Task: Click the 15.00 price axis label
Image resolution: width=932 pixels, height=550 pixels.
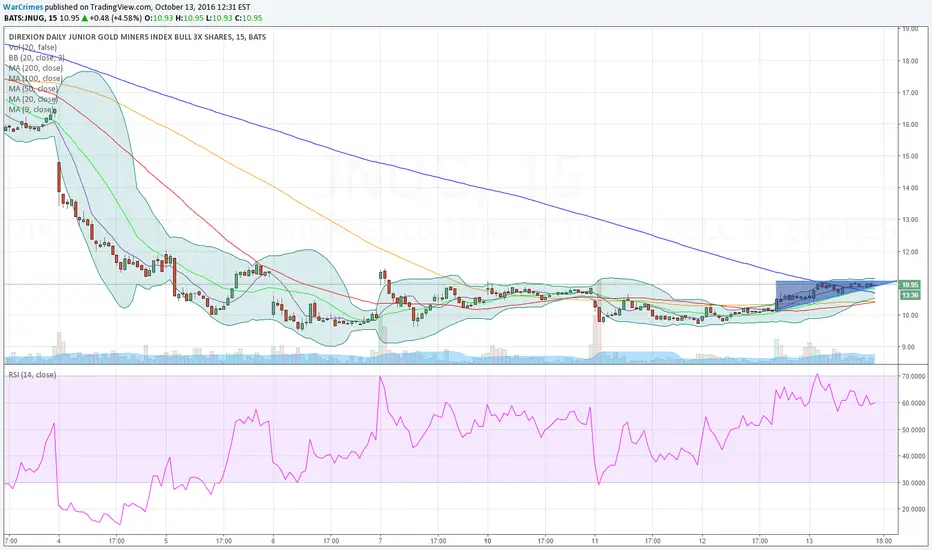Action: pyautogui.click(x=910, y=156)
